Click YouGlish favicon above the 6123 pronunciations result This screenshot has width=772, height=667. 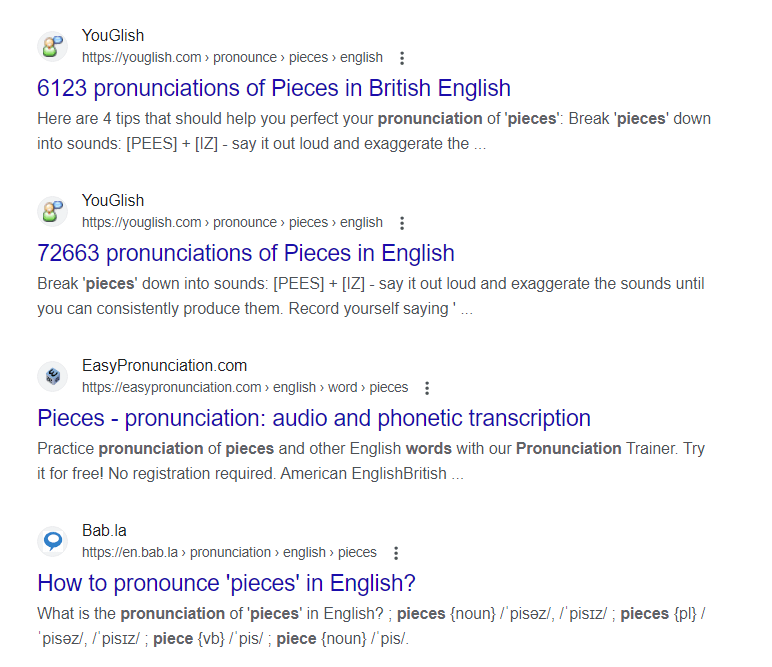click(x=52, y=47)
